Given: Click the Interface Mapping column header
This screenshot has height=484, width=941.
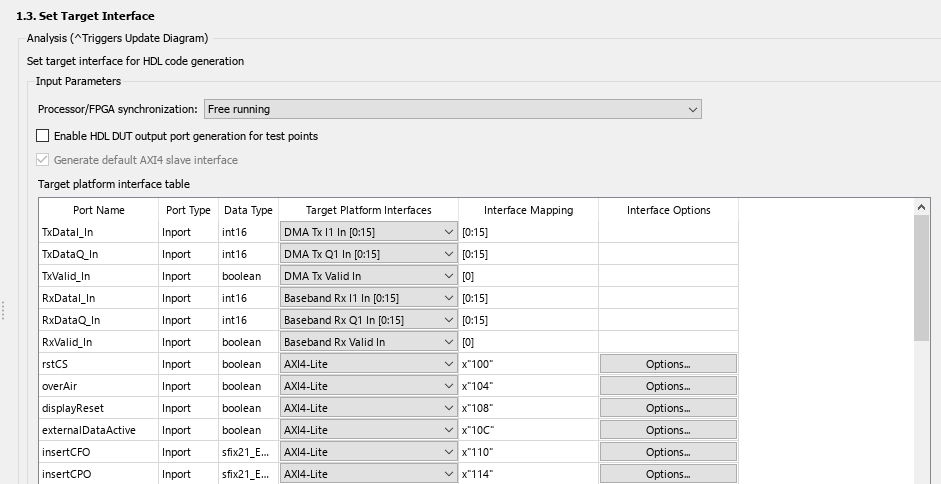Looking at the screenshot, I should (x=528, y=210).
